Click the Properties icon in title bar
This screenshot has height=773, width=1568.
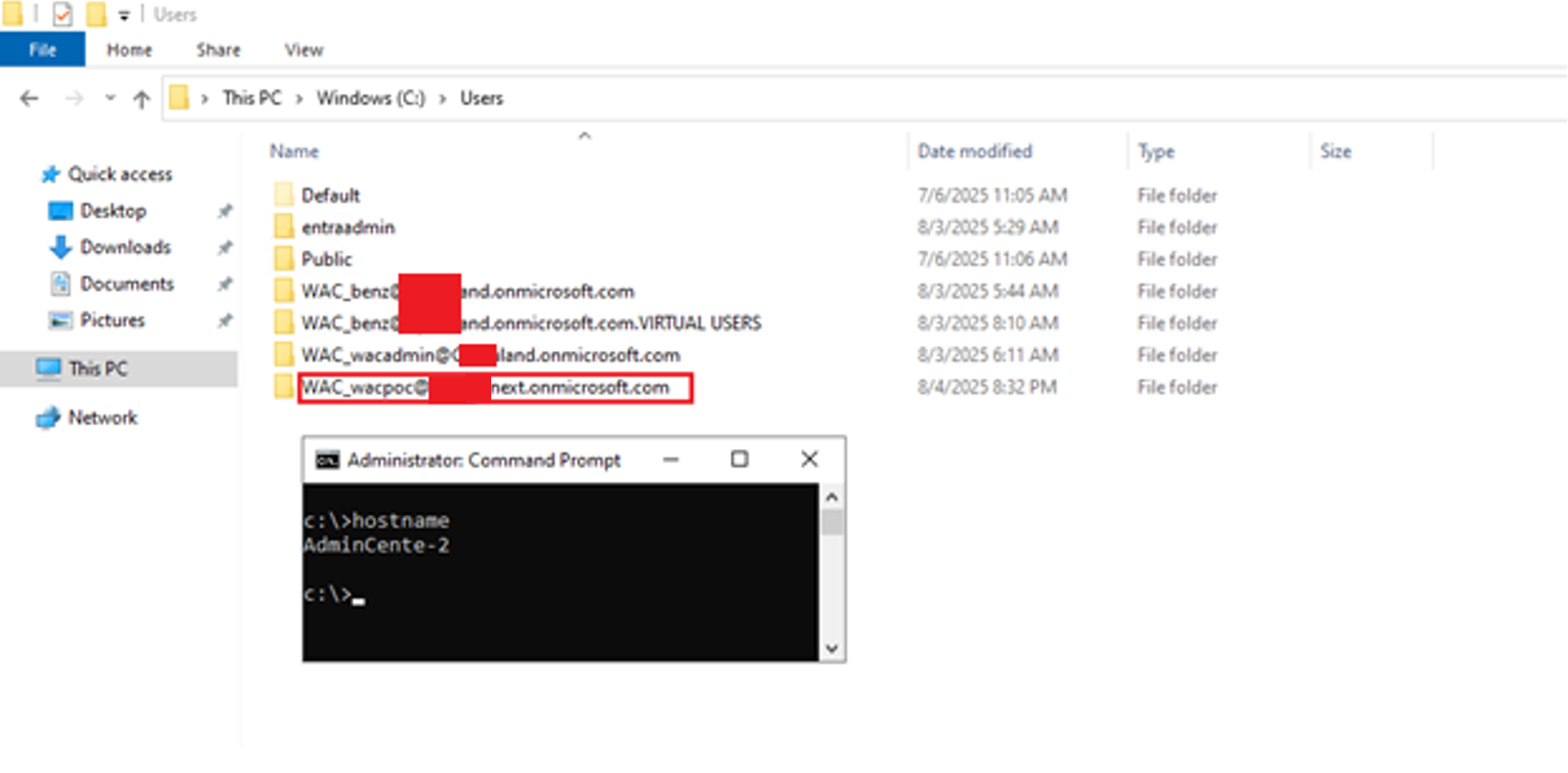(62, 14)
